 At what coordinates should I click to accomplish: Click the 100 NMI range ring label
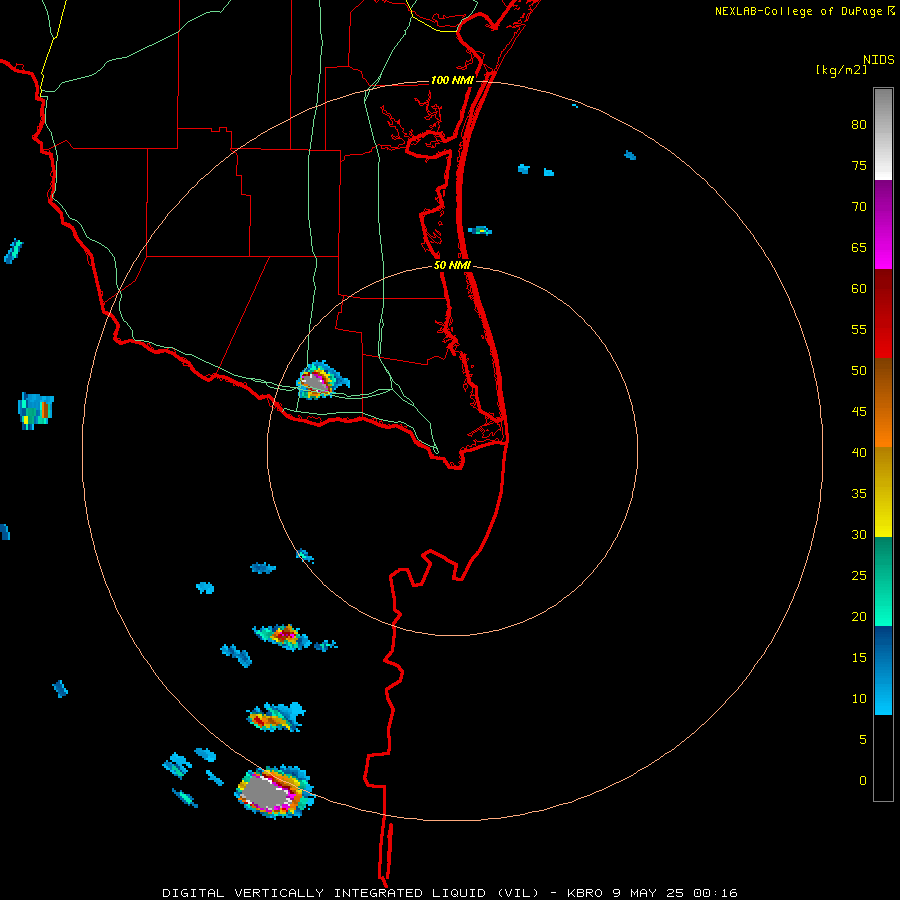tap(452, 80)
